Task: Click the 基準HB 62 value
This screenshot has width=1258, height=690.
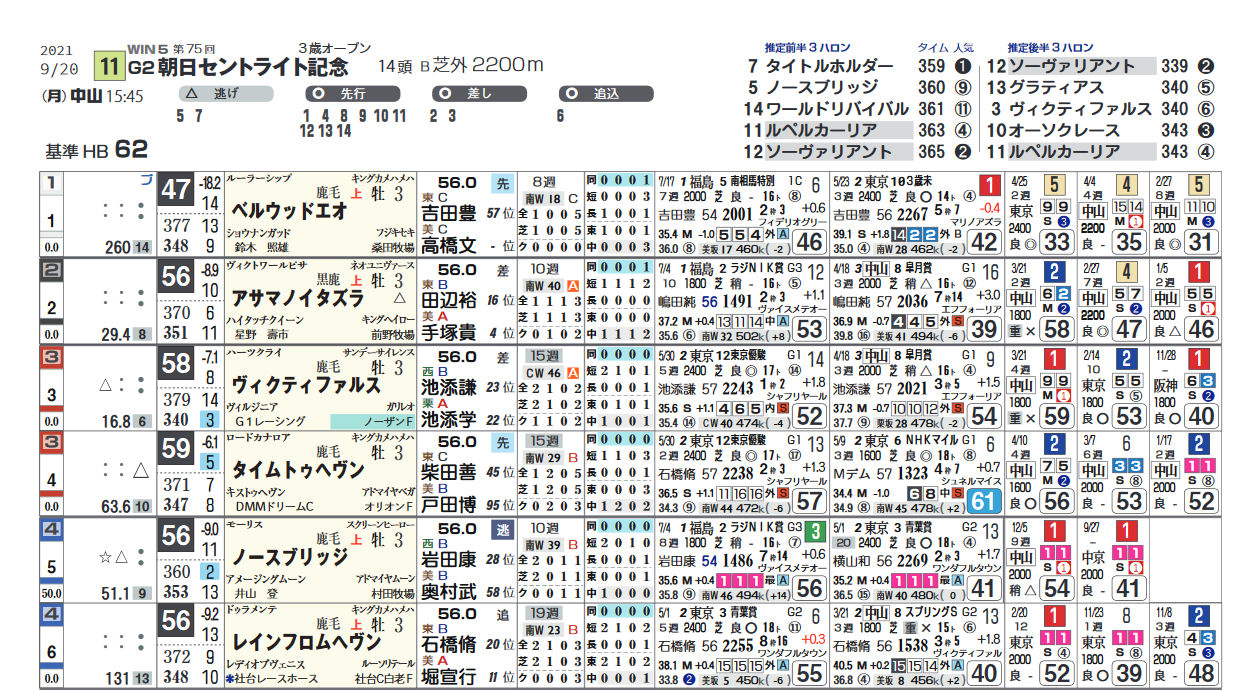Action: (x=96, y=151)
